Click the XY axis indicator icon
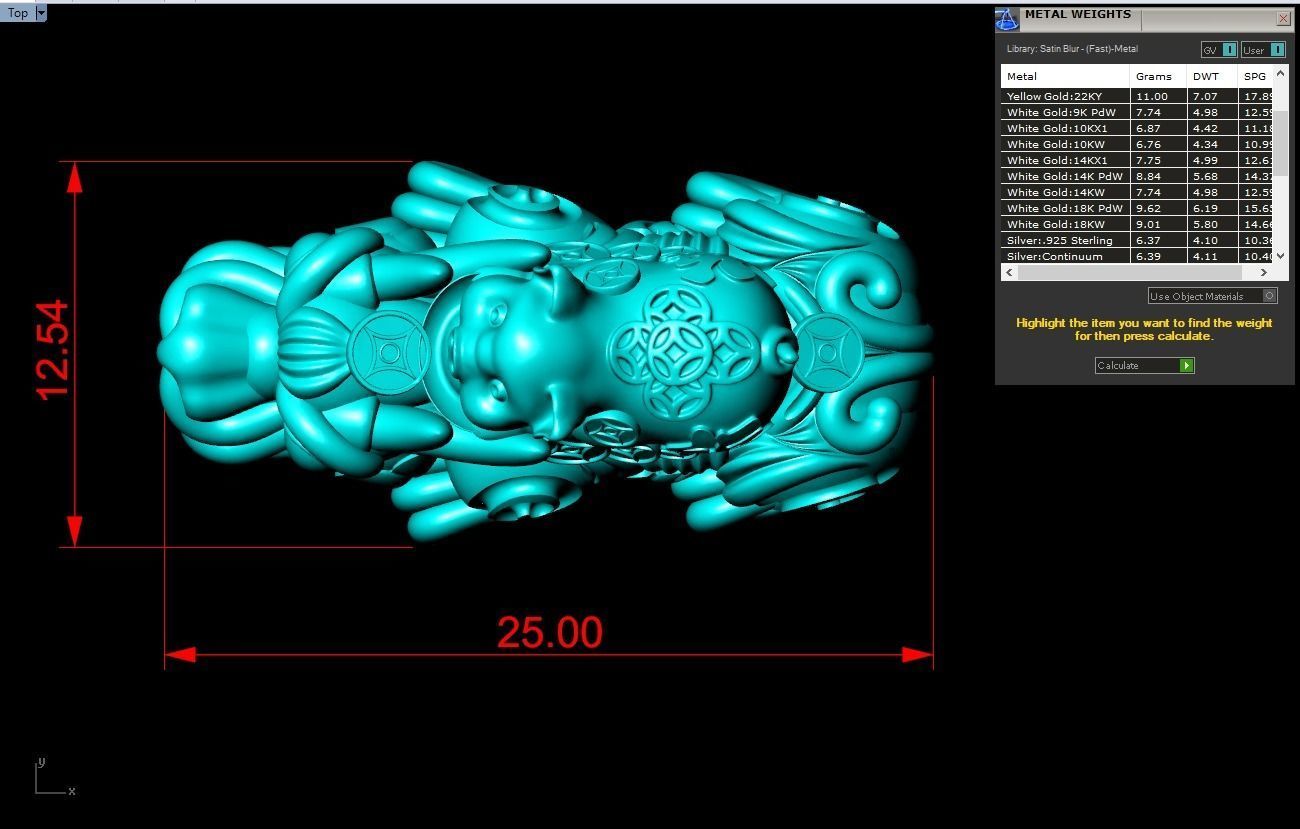Viewport: 1300px width, 829px height. (54, 778)
